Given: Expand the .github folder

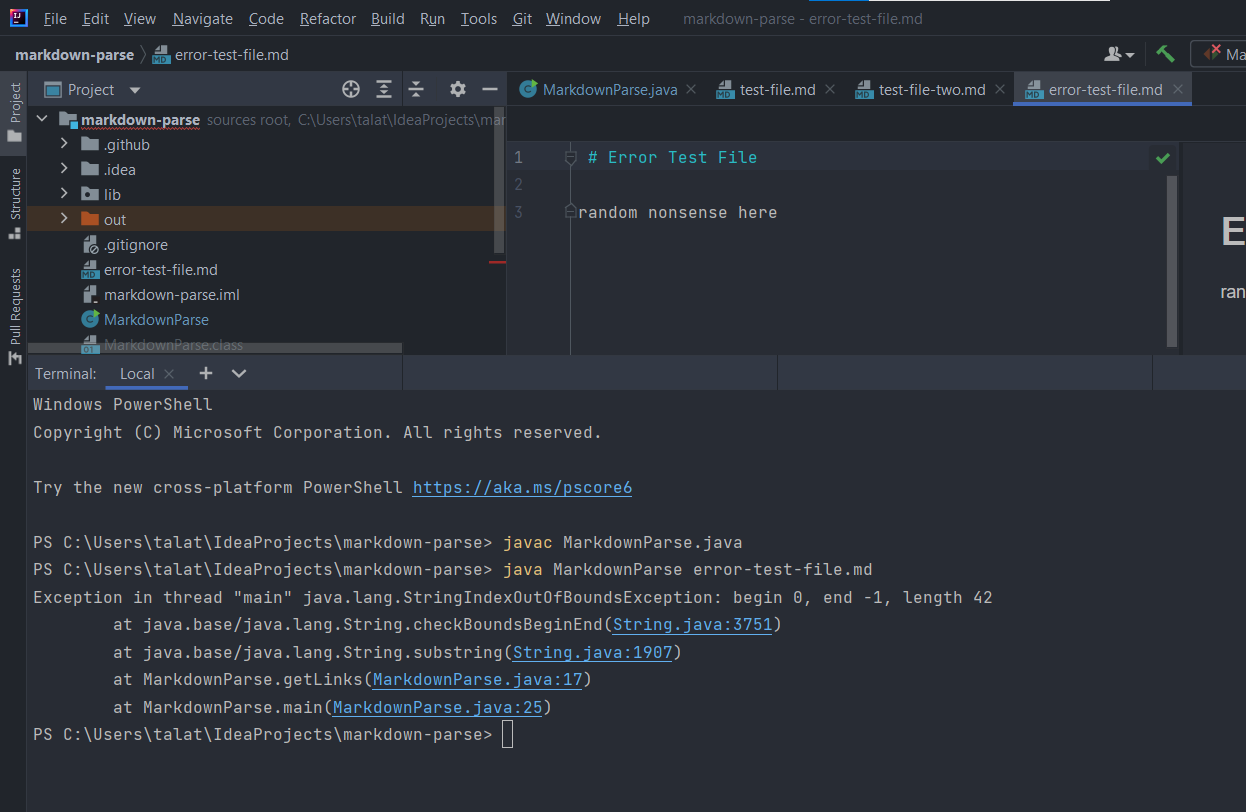Looking at the screenshot, I should [65, 145].
